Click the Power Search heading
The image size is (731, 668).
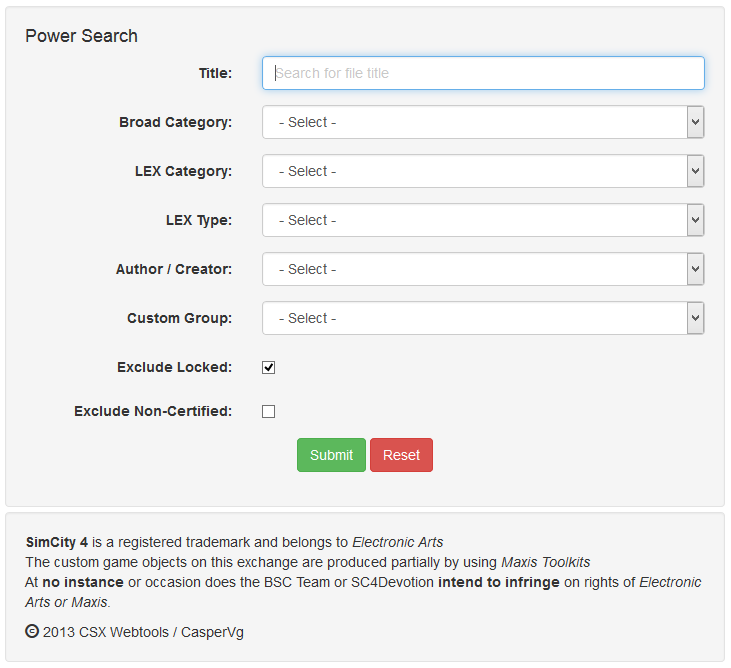pyautogui.click(x=82, y=36)
